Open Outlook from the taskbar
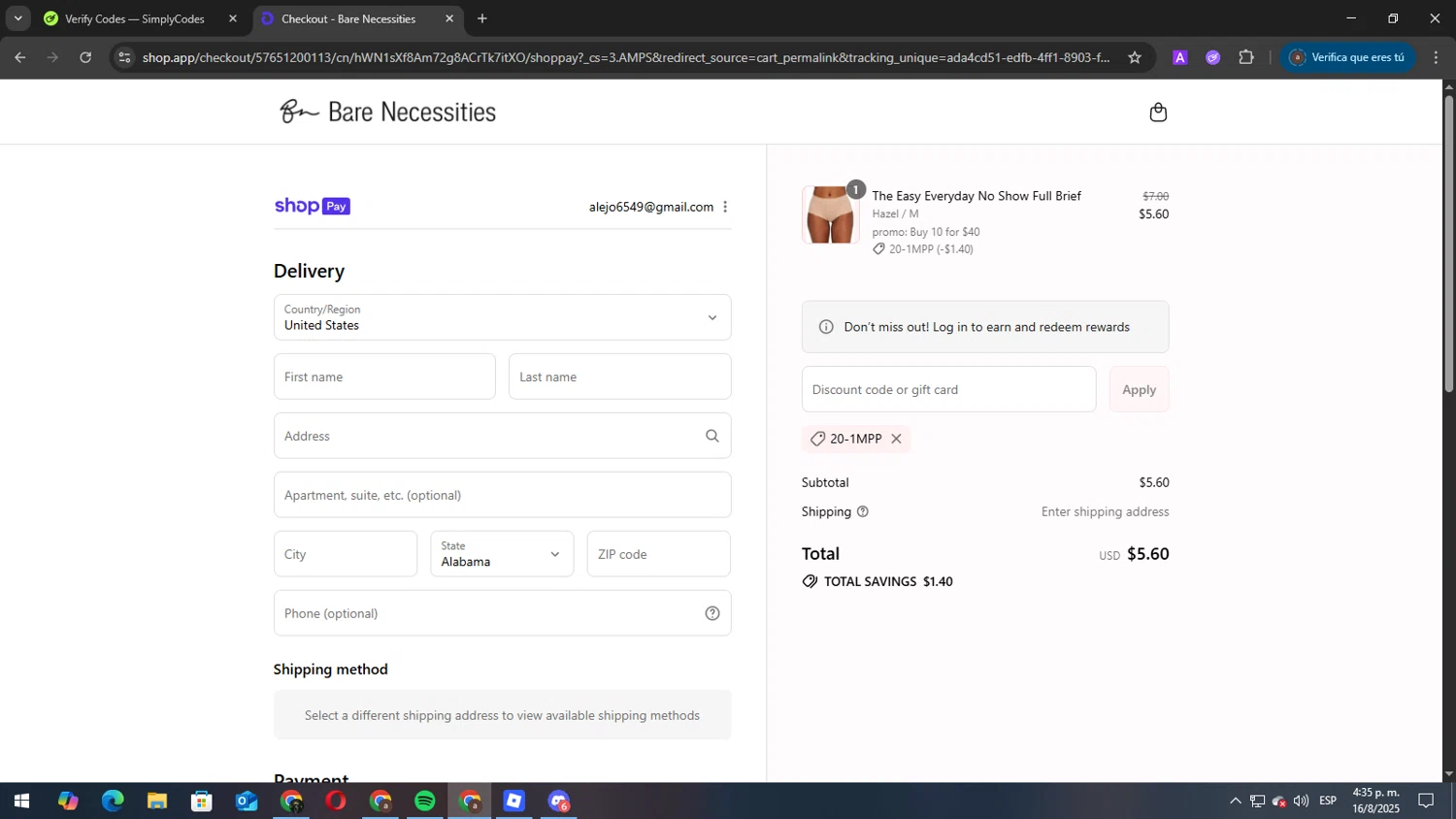Image resolution: width=1456 pixels, height=819 pixels. pos(247,802)
